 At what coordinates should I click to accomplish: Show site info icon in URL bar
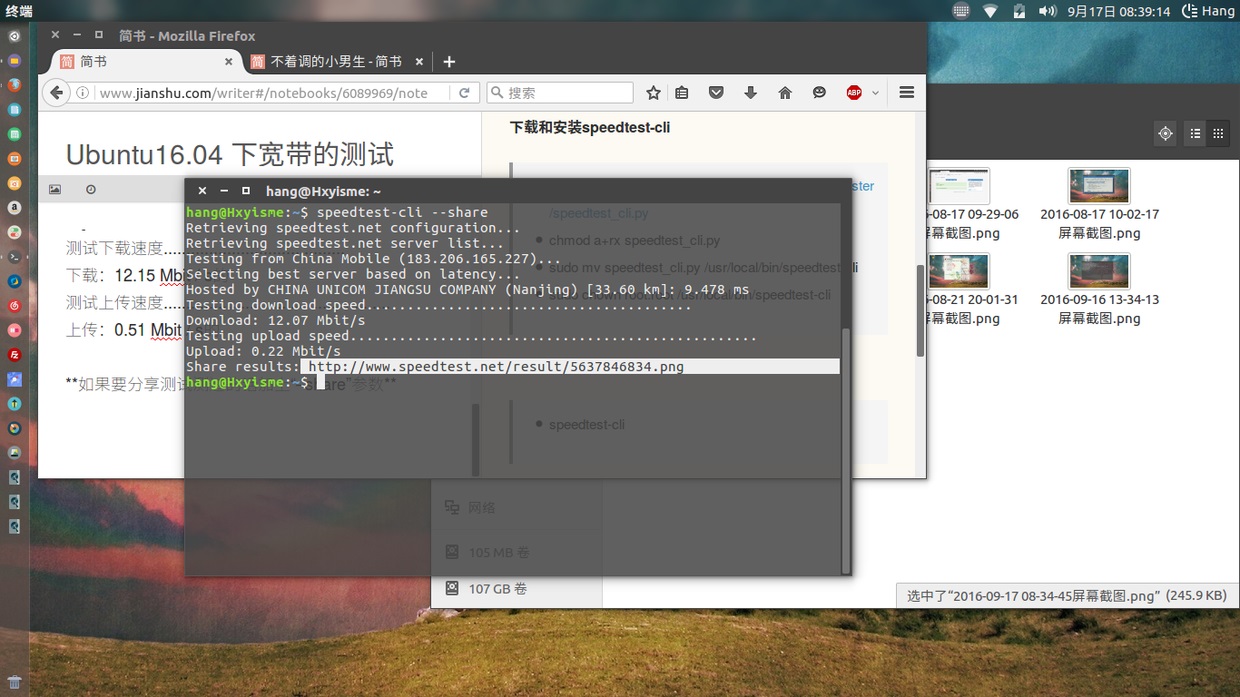83,93
